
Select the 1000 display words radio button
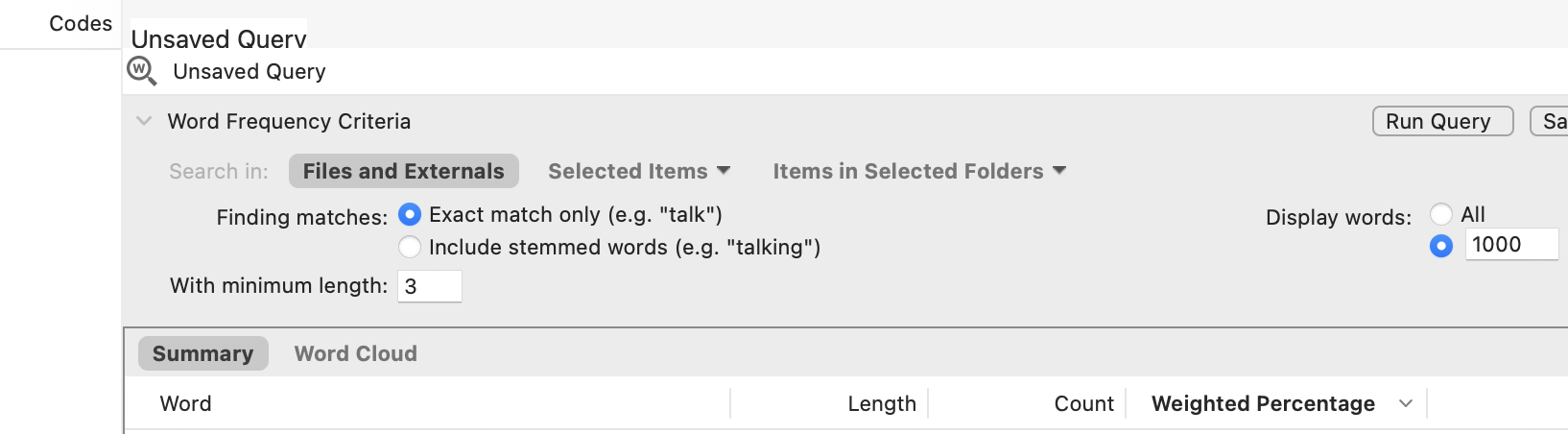click(1441, 246)
